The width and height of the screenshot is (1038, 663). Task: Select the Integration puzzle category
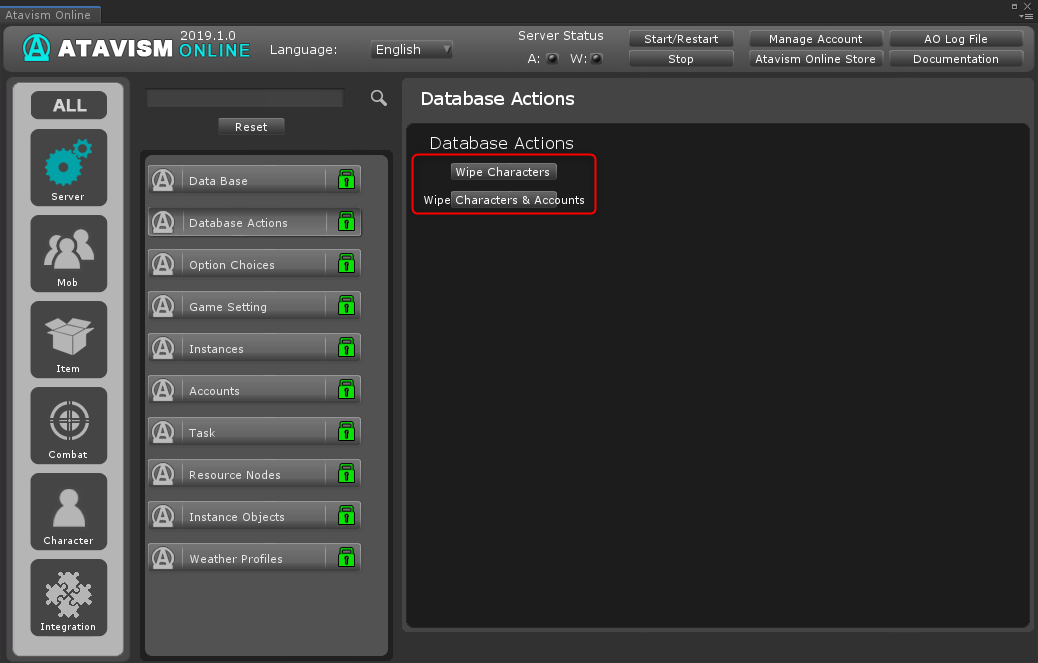point(68,596)
